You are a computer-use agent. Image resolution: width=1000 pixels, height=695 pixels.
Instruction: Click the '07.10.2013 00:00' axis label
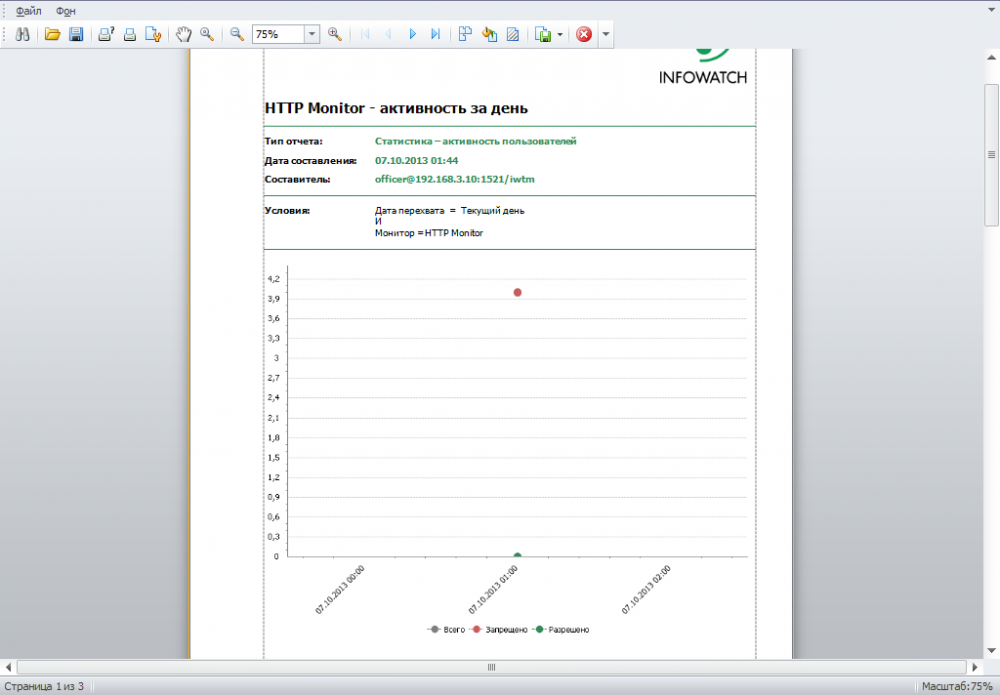pos(340,589)
